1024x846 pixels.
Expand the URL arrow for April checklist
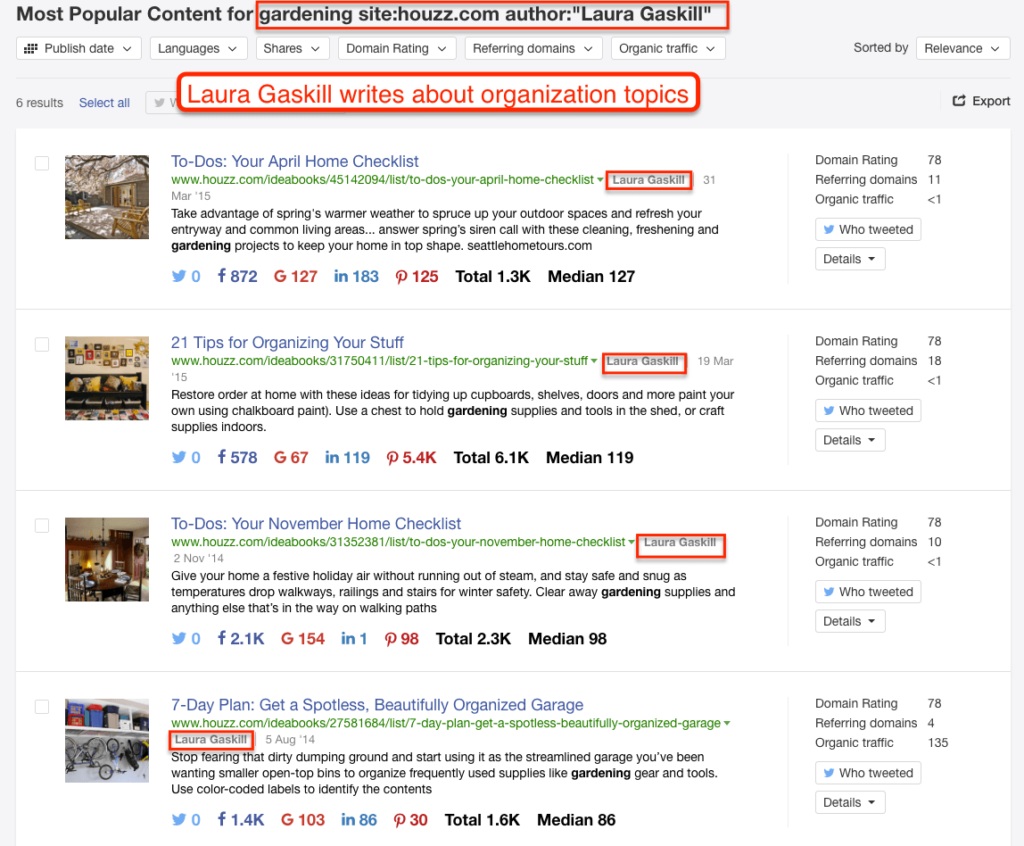pos(600,180)
